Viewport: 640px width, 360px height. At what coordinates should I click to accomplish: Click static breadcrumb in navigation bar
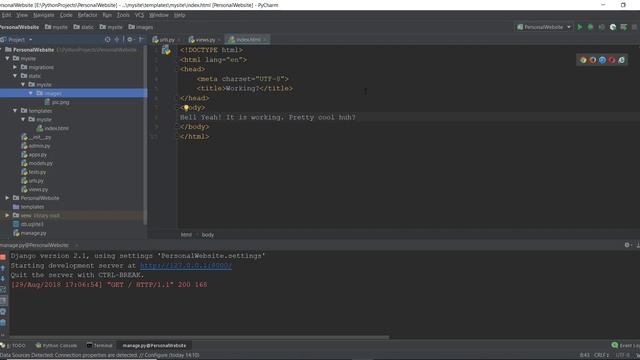click(83, 27)
